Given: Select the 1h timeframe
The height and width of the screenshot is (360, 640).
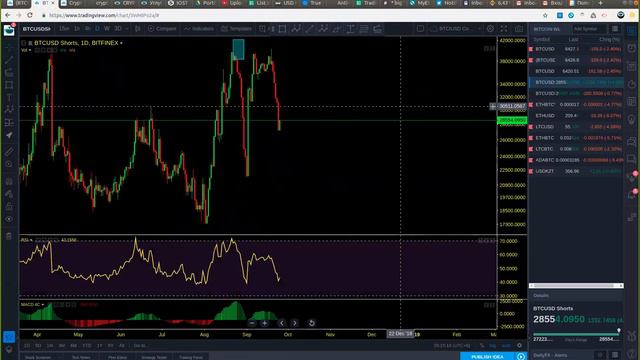Looking at the screenshot, I should tap(76, 29).
